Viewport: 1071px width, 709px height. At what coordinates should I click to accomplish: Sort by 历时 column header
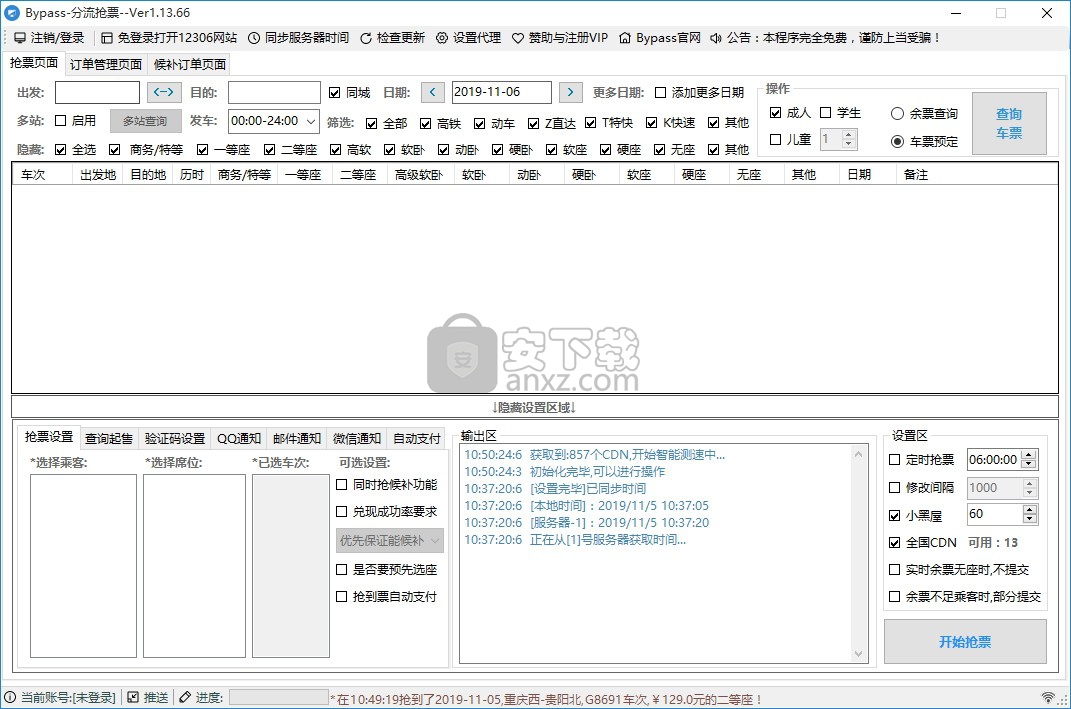click(x=191, y=175)
